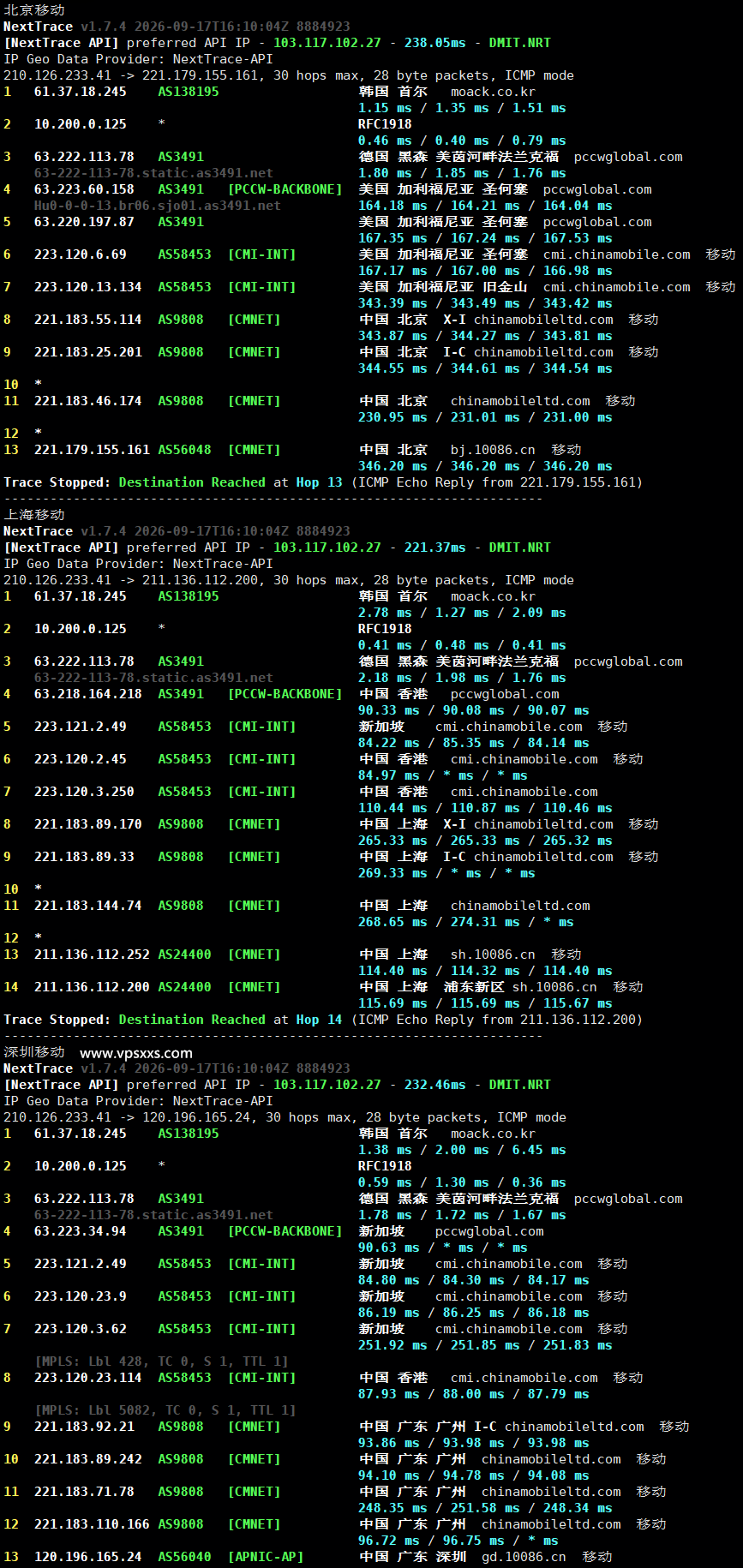Select the IP address 221.183.89.170
This screenshot has width=743, height=1568.
pos(88,824)
